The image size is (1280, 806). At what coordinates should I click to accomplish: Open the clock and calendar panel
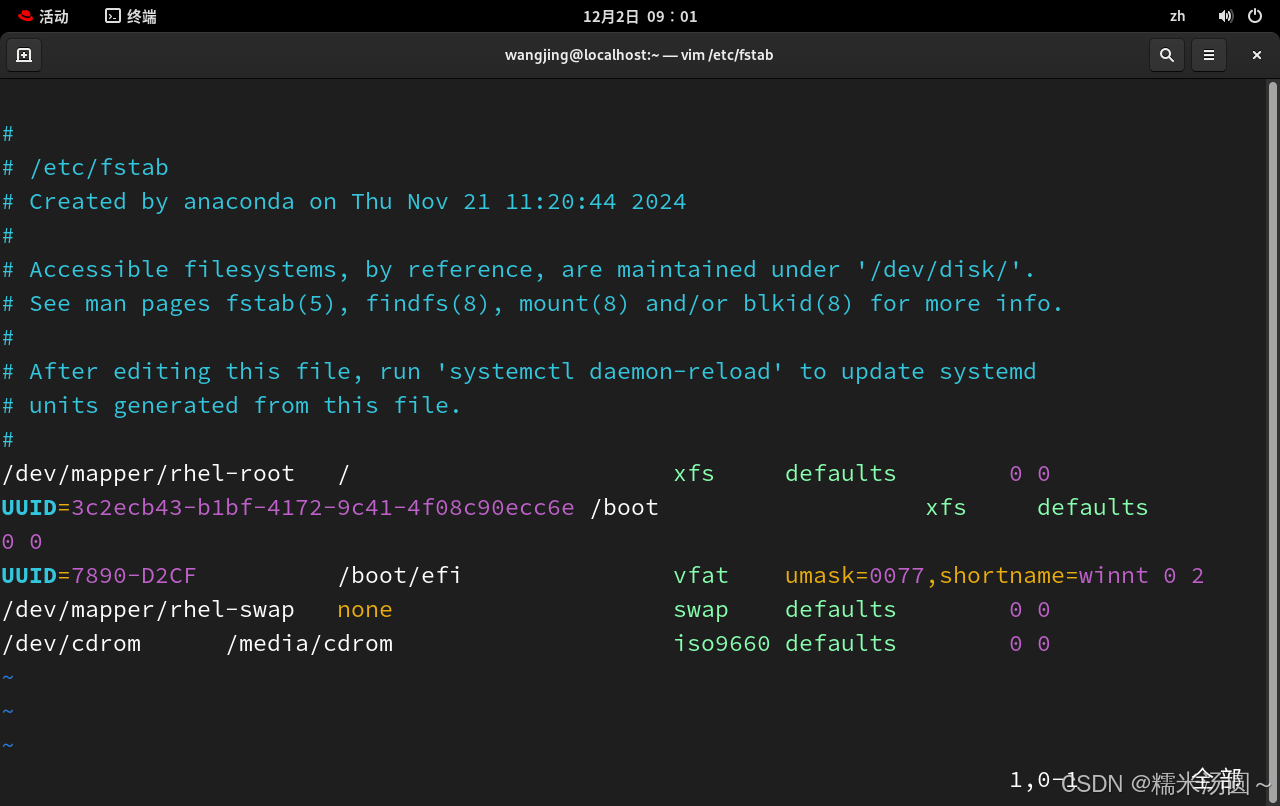pyautogui.click(x=640, y=16)
